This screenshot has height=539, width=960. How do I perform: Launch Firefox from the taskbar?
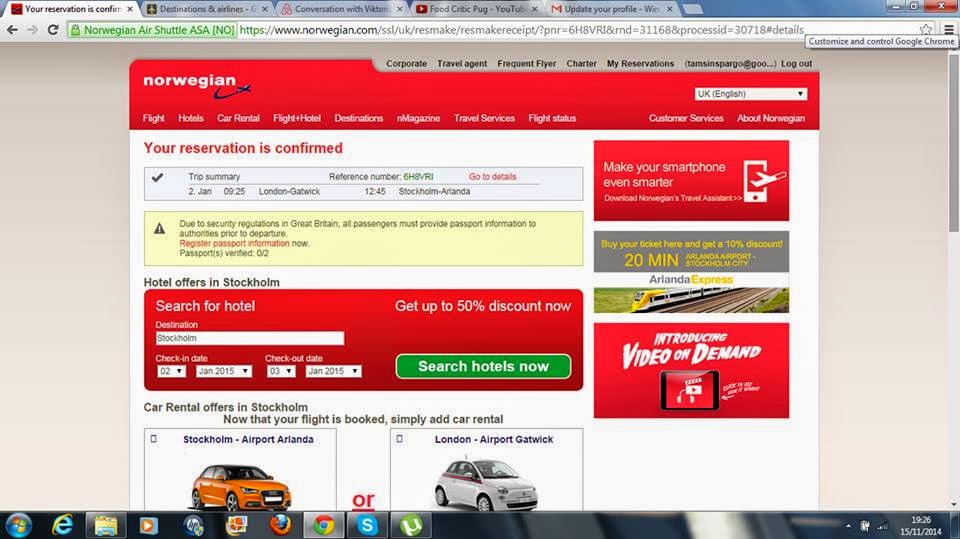click(280, 526)
